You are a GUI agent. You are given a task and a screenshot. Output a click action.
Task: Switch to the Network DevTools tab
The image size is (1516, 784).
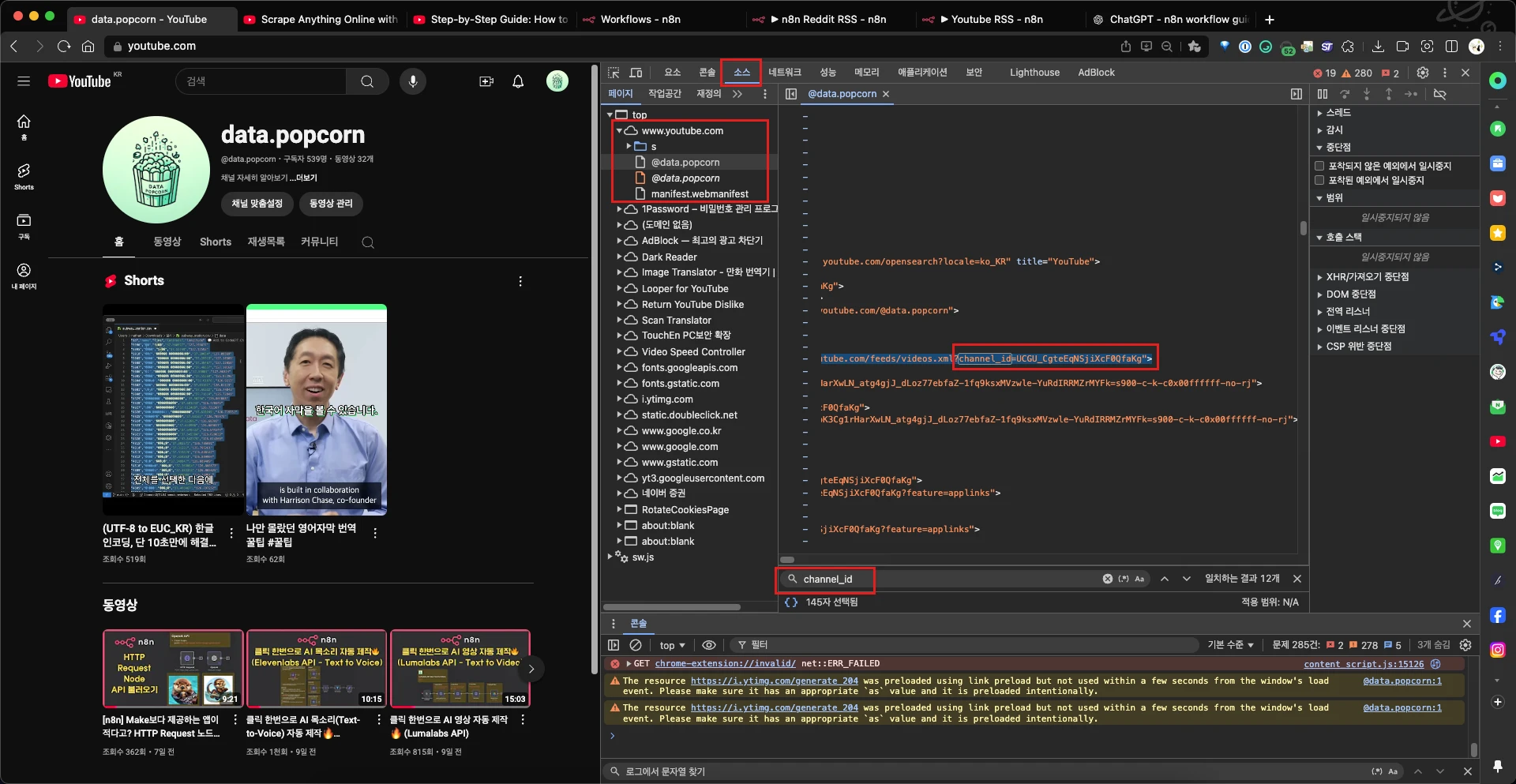pyautogui.click(x=785, y=73)
